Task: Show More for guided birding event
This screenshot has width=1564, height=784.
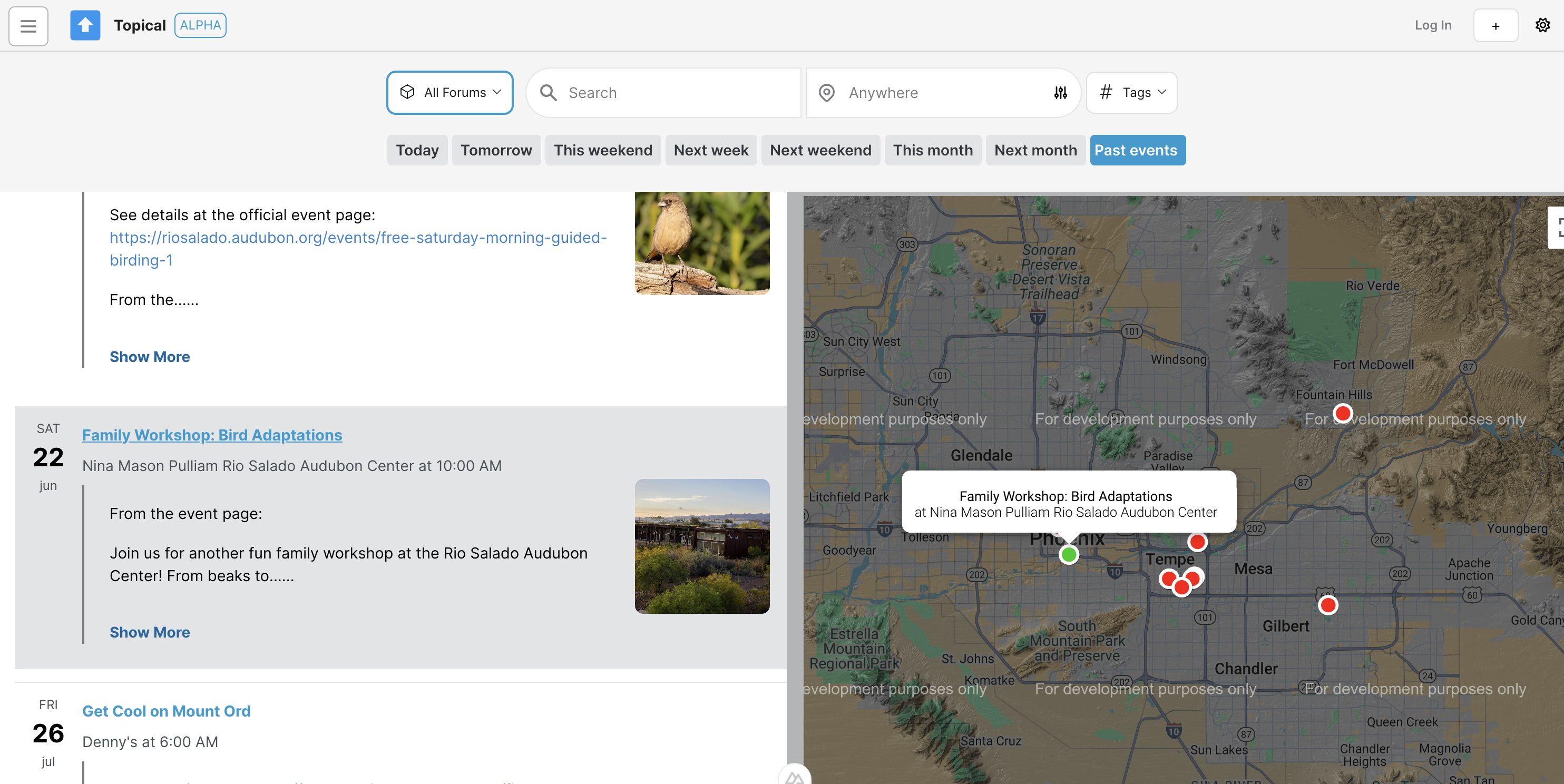Action: pyautogui.click(x=149, y=357)
